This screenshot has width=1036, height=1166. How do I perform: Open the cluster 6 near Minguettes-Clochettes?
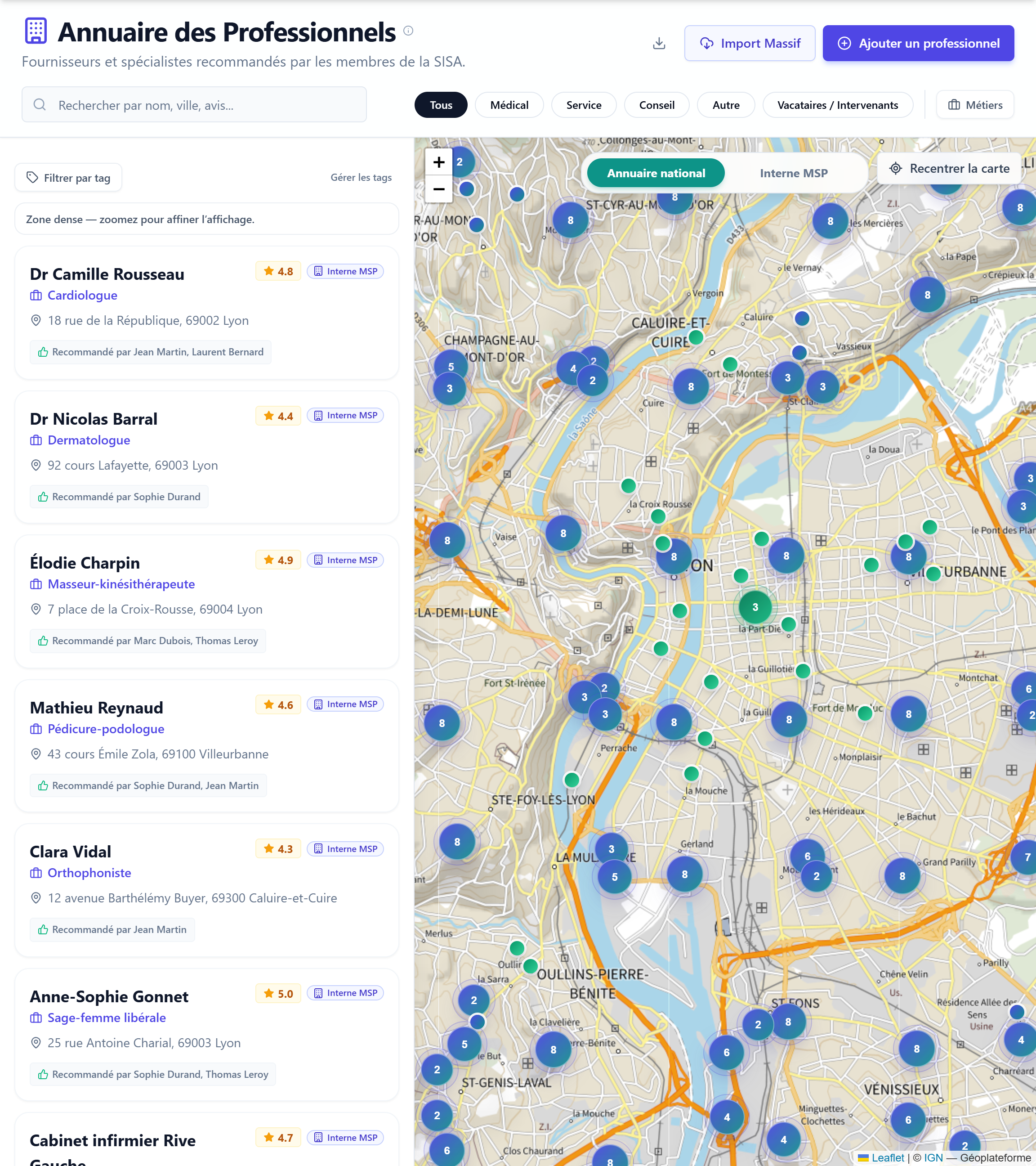pyautogui.click(x=908, y=1120)
